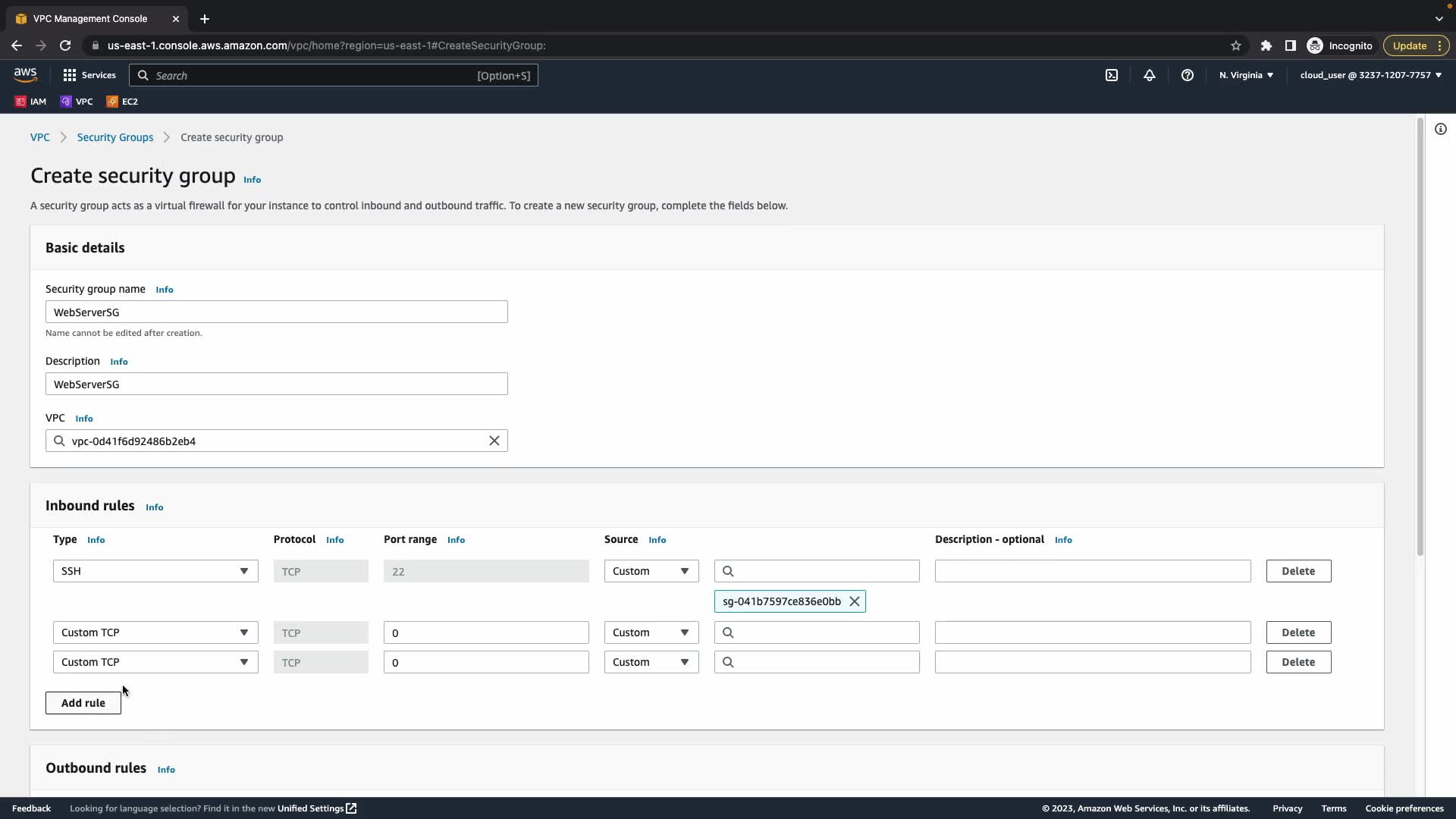Clear the selected VPC field

pyautogui.click(x=494, y=441)
